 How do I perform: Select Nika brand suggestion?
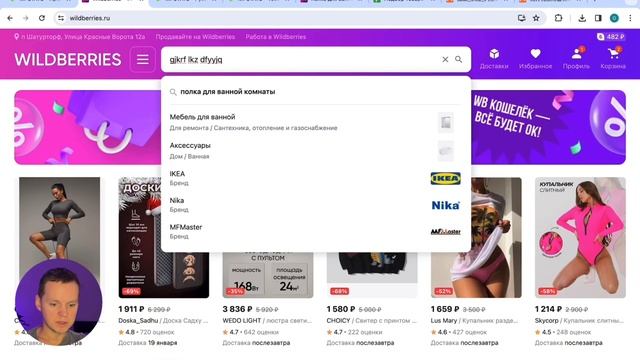pyautogui.click(x=316, y=205)
